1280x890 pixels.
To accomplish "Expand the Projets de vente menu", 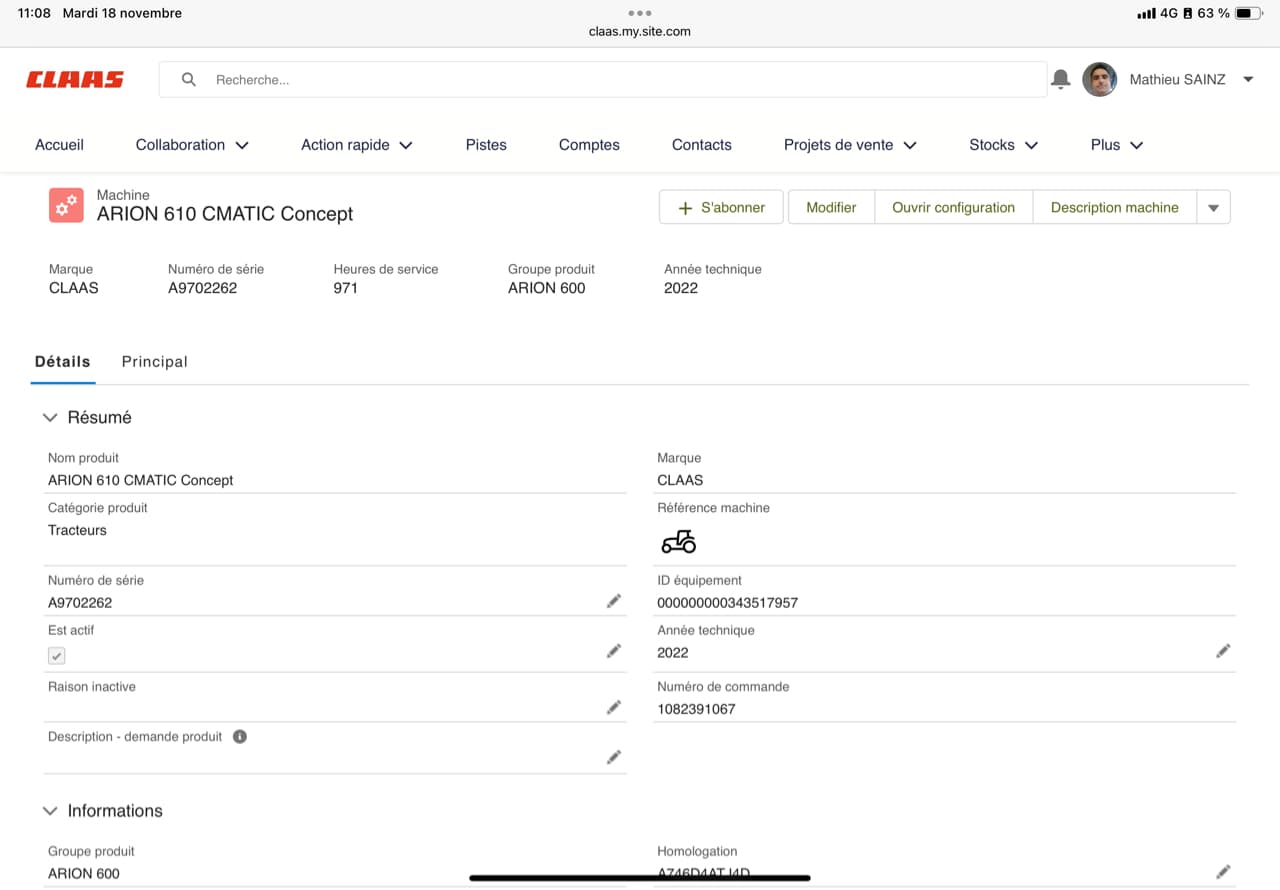I will [850, 145].
